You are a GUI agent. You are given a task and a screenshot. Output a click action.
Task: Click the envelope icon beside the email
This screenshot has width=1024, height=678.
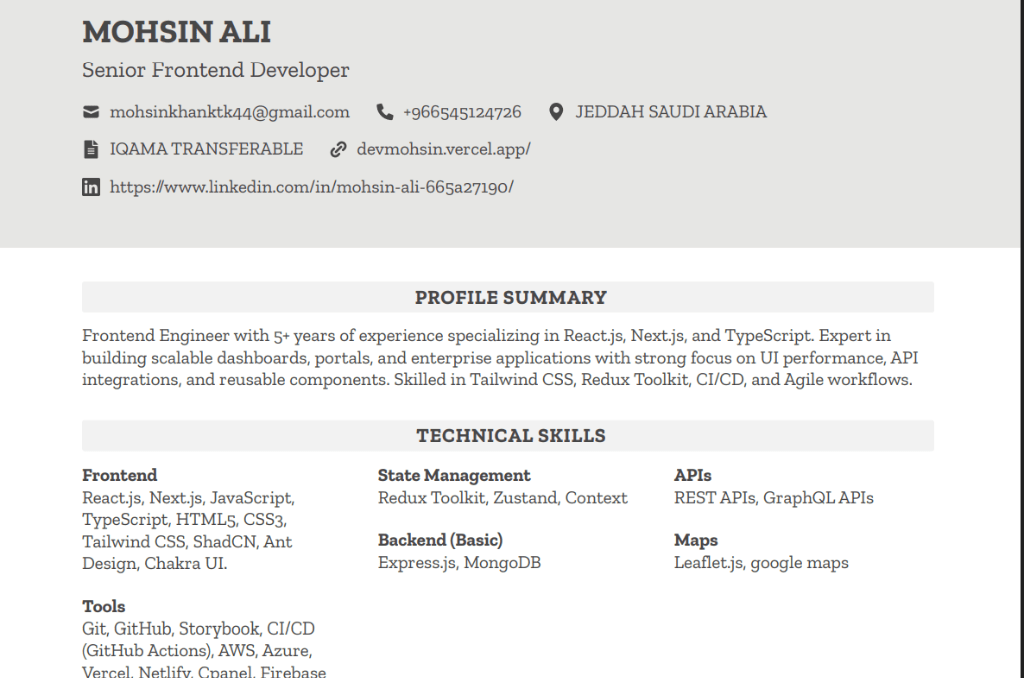click(x=91, y=112)
